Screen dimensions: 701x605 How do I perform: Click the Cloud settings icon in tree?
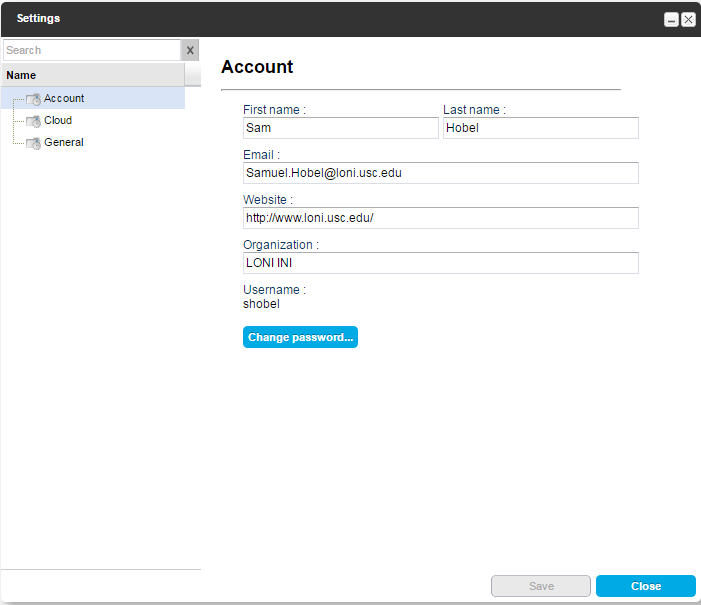pos(34,121)
